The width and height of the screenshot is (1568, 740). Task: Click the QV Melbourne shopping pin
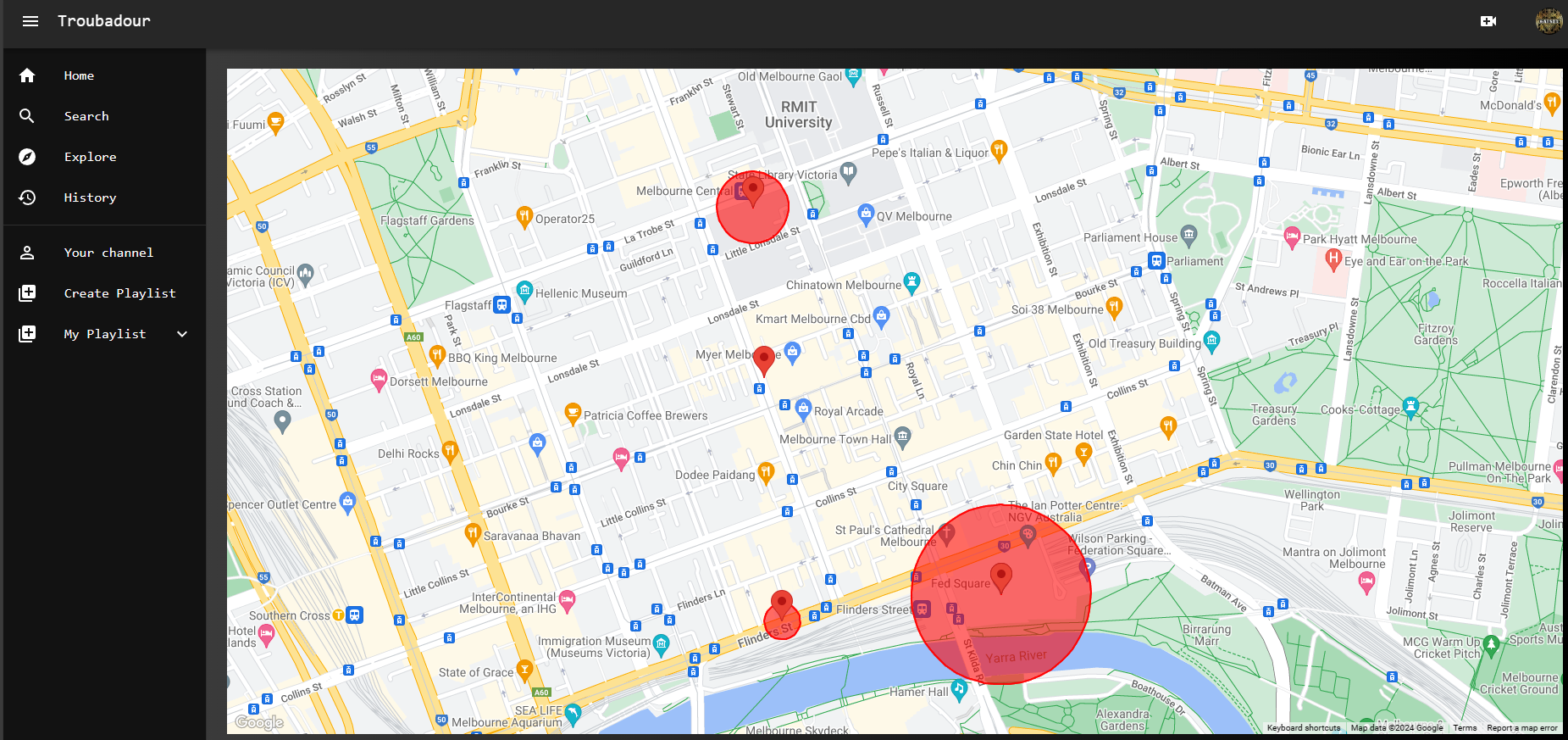(x=866, y=214)
